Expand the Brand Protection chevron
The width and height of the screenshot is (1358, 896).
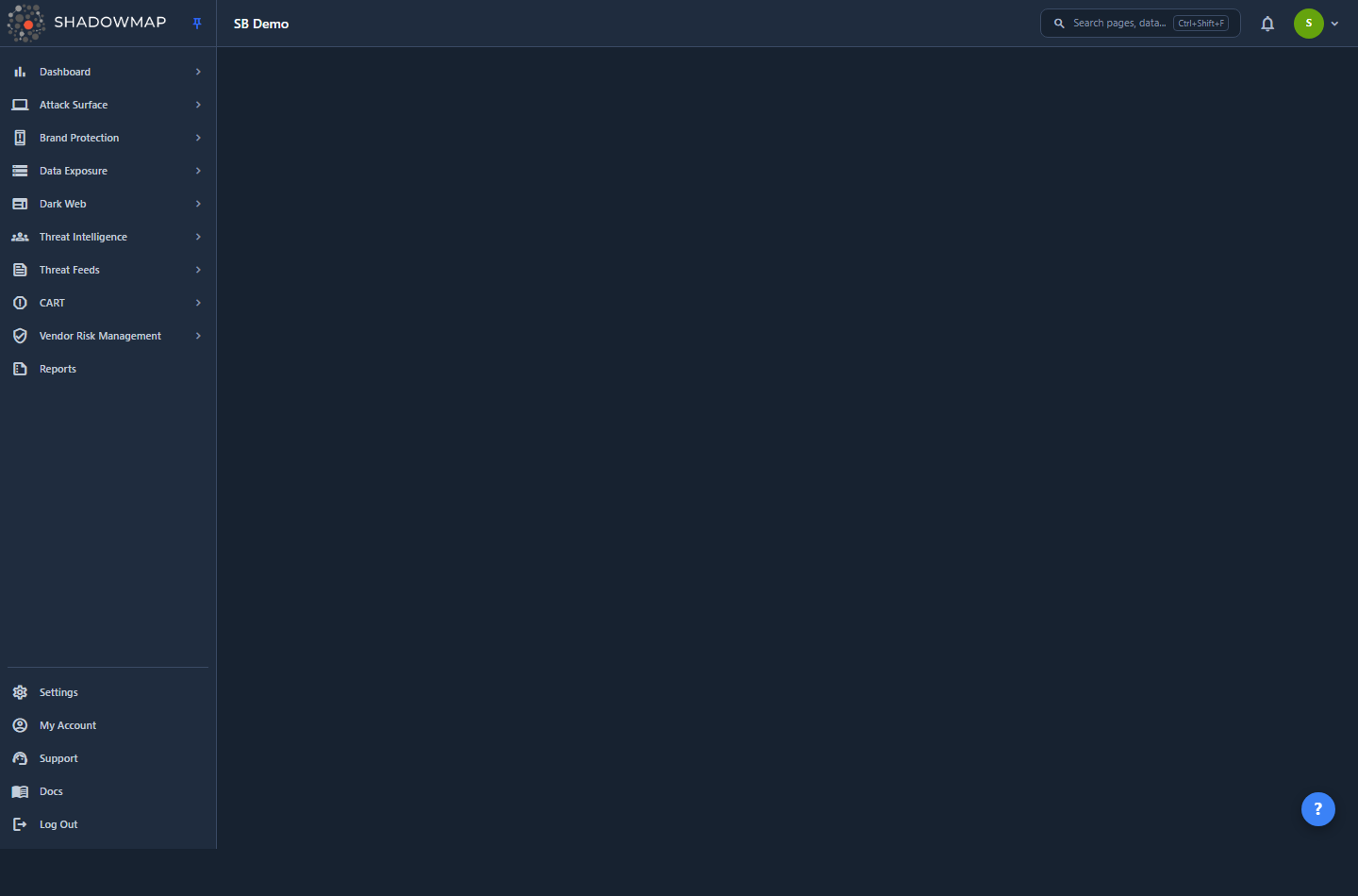coord(198,138)
